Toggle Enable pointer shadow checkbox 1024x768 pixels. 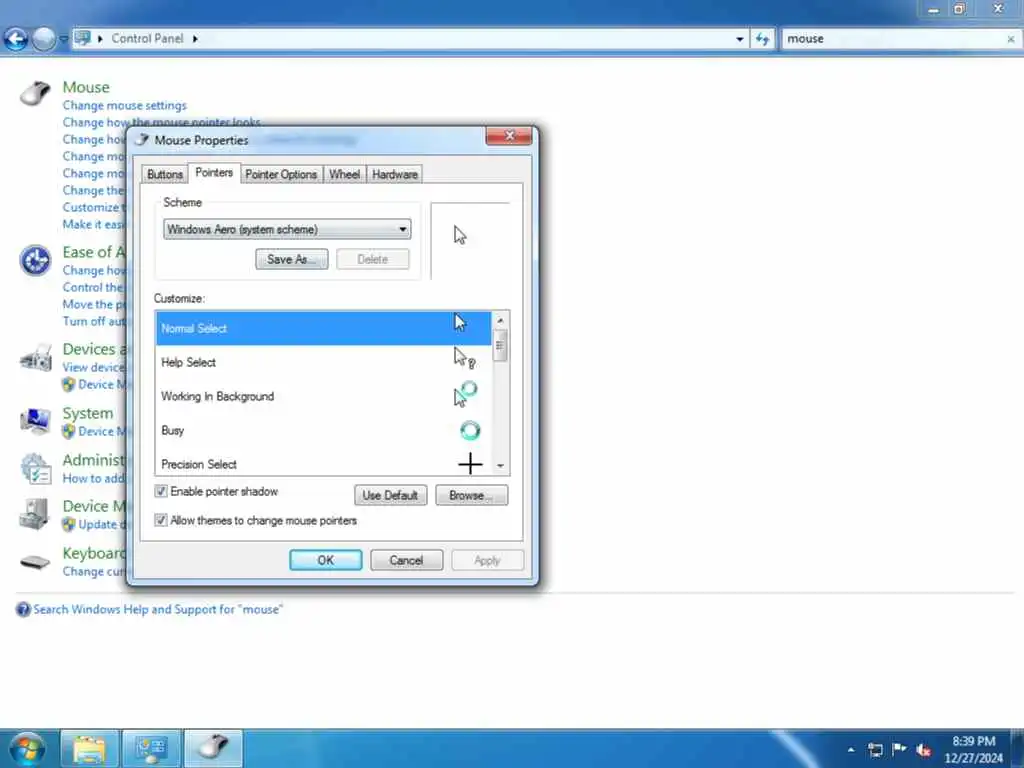[161, 491]
